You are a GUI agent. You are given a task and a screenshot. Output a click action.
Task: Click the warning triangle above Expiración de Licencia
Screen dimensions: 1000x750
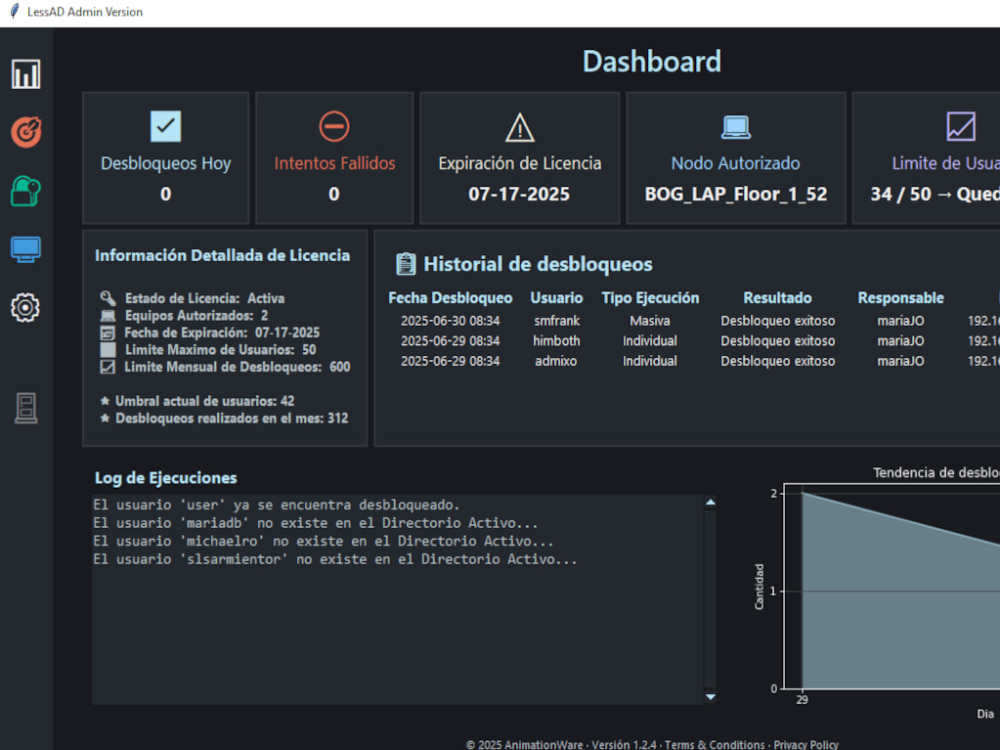click(520, 127)
